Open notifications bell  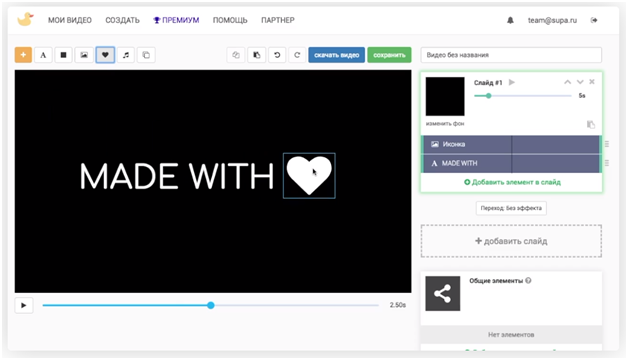[510, 20]
